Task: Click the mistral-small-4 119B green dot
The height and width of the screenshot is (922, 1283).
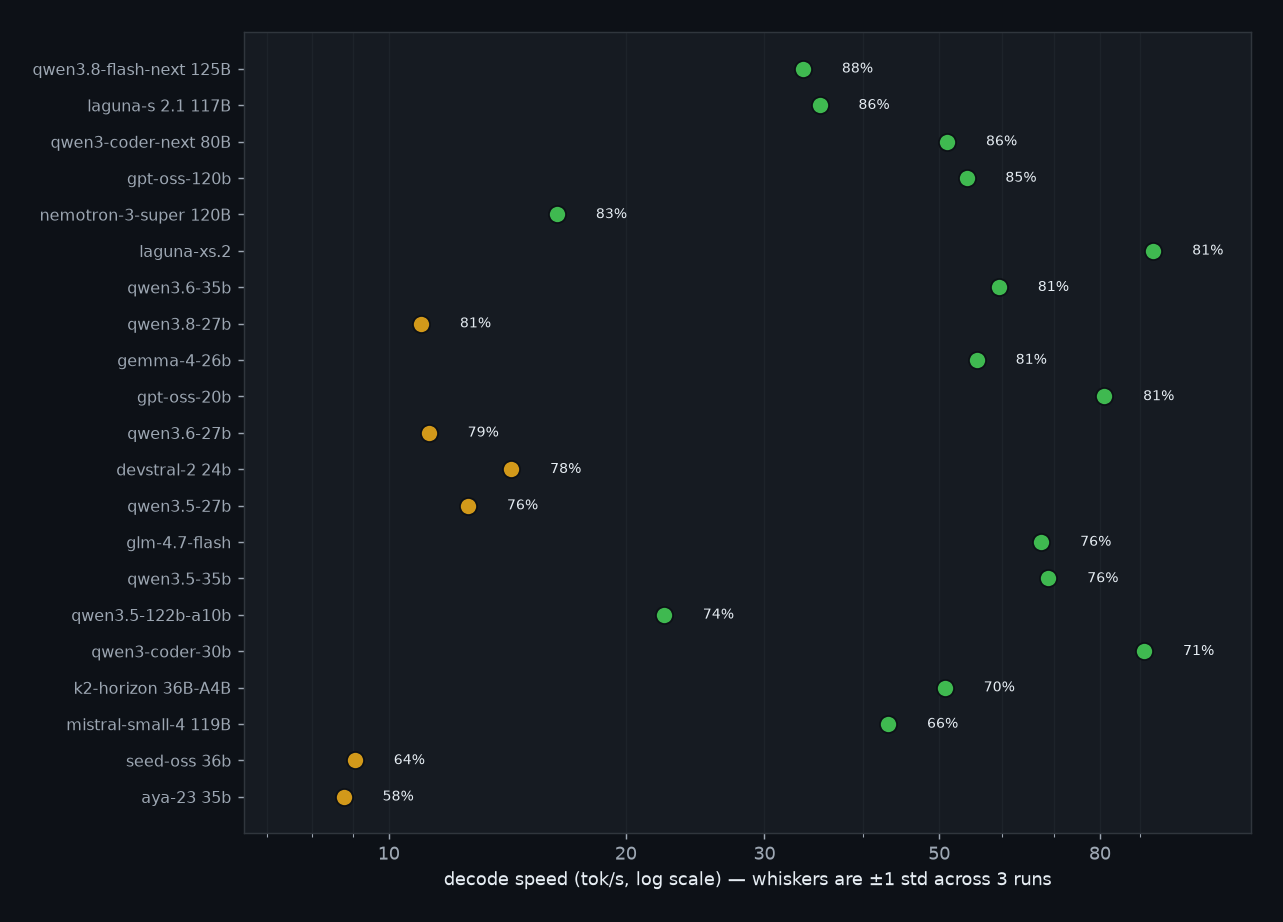Action: click(x=888, y=724)
